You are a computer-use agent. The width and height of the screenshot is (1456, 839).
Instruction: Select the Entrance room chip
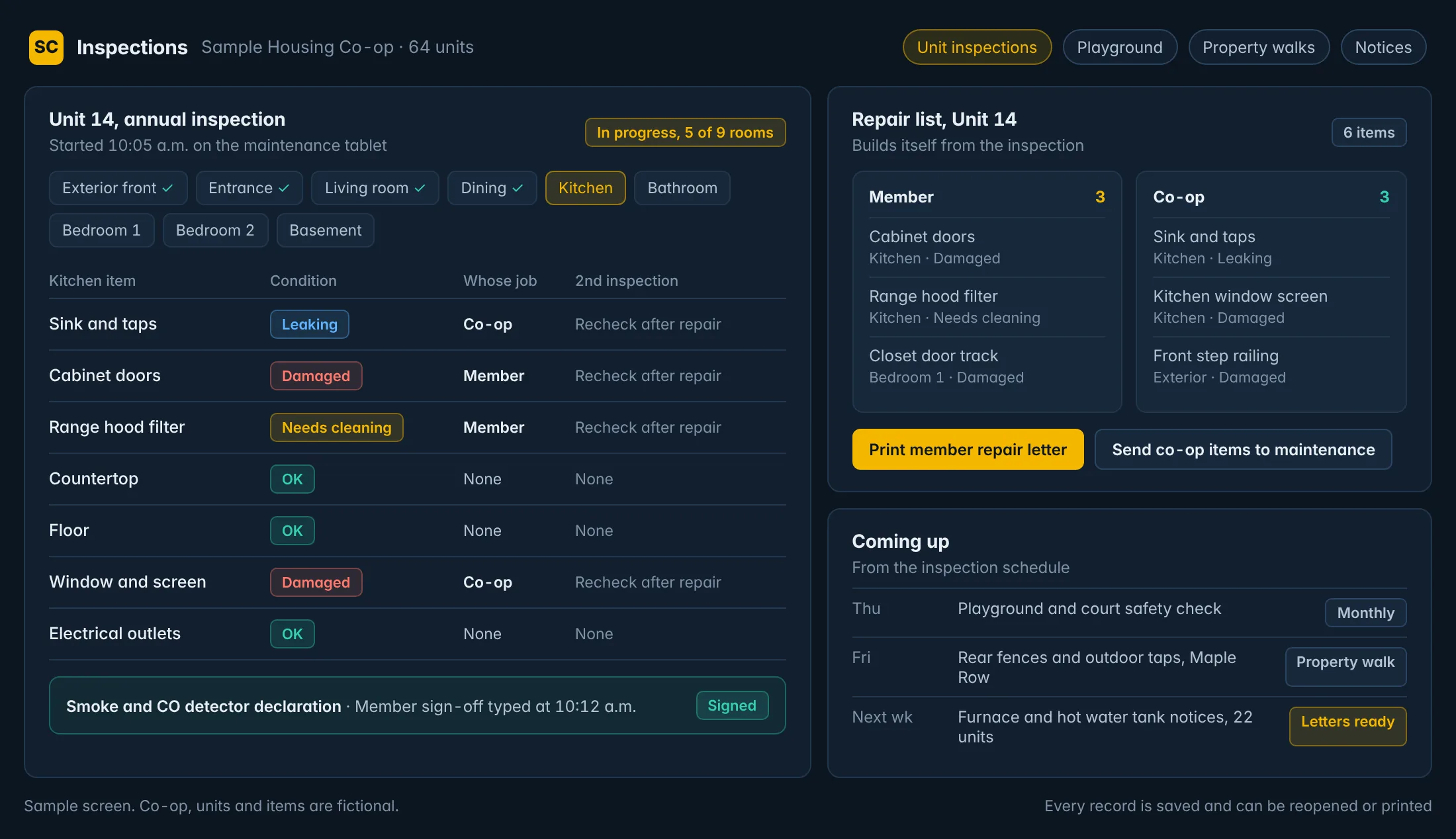pyautogui.click(x=249, y=188)
